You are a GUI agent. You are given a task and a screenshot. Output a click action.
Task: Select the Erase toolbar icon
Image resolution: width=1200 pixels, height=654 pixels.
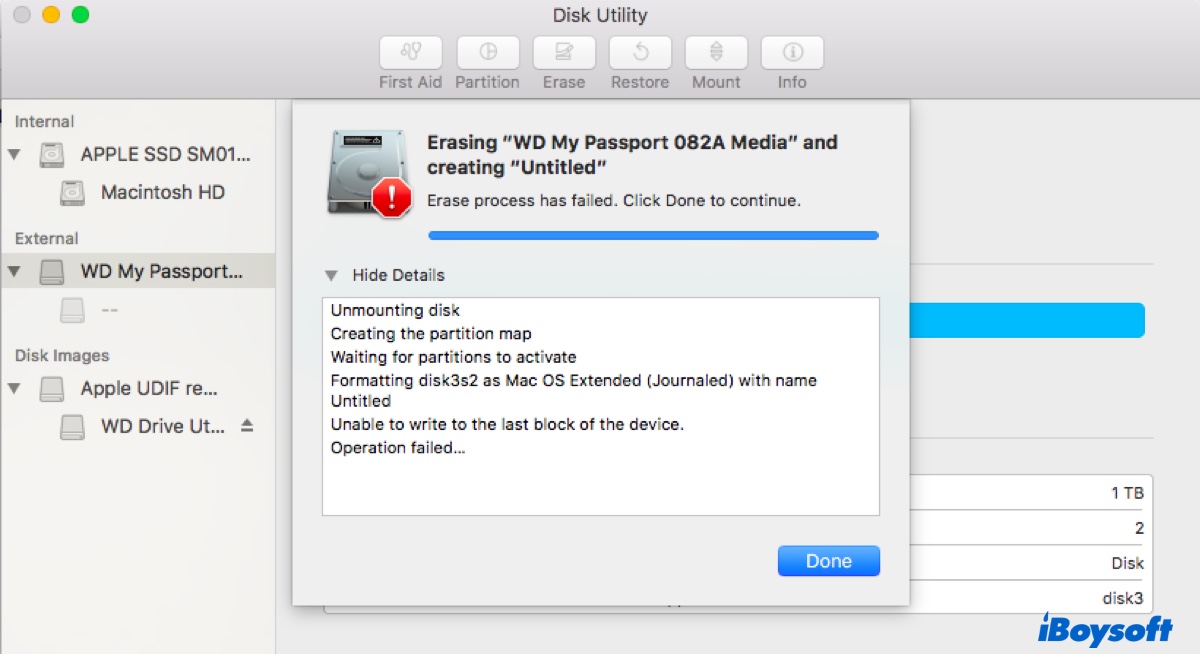click(x=564, y=52)
